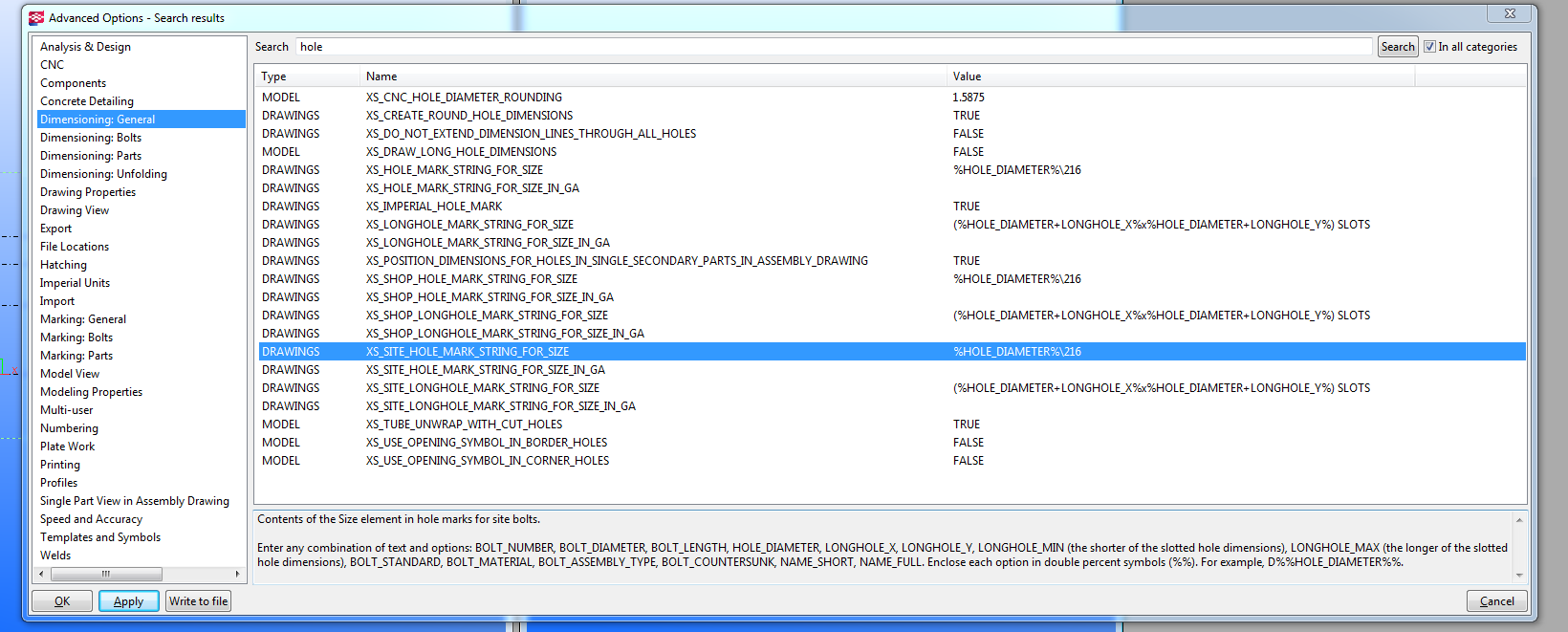Click up arrow of description pane scrollbar
The height and width of the screenshot is (632, 1568).
[1519, 520]
